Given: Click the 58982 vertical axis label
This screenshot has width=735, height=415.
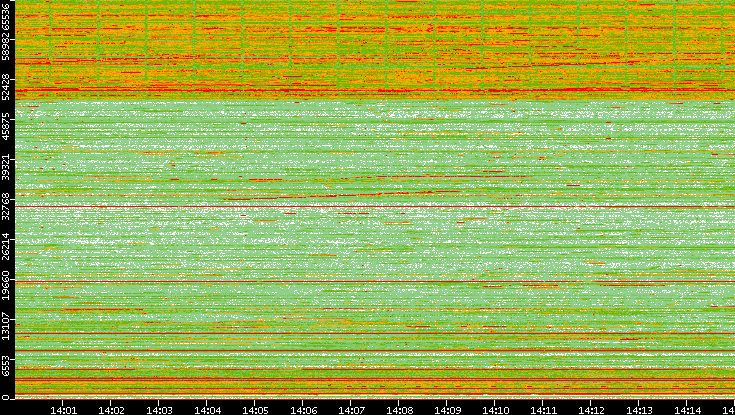Looking at the screenshot, I should click(5, 46).
